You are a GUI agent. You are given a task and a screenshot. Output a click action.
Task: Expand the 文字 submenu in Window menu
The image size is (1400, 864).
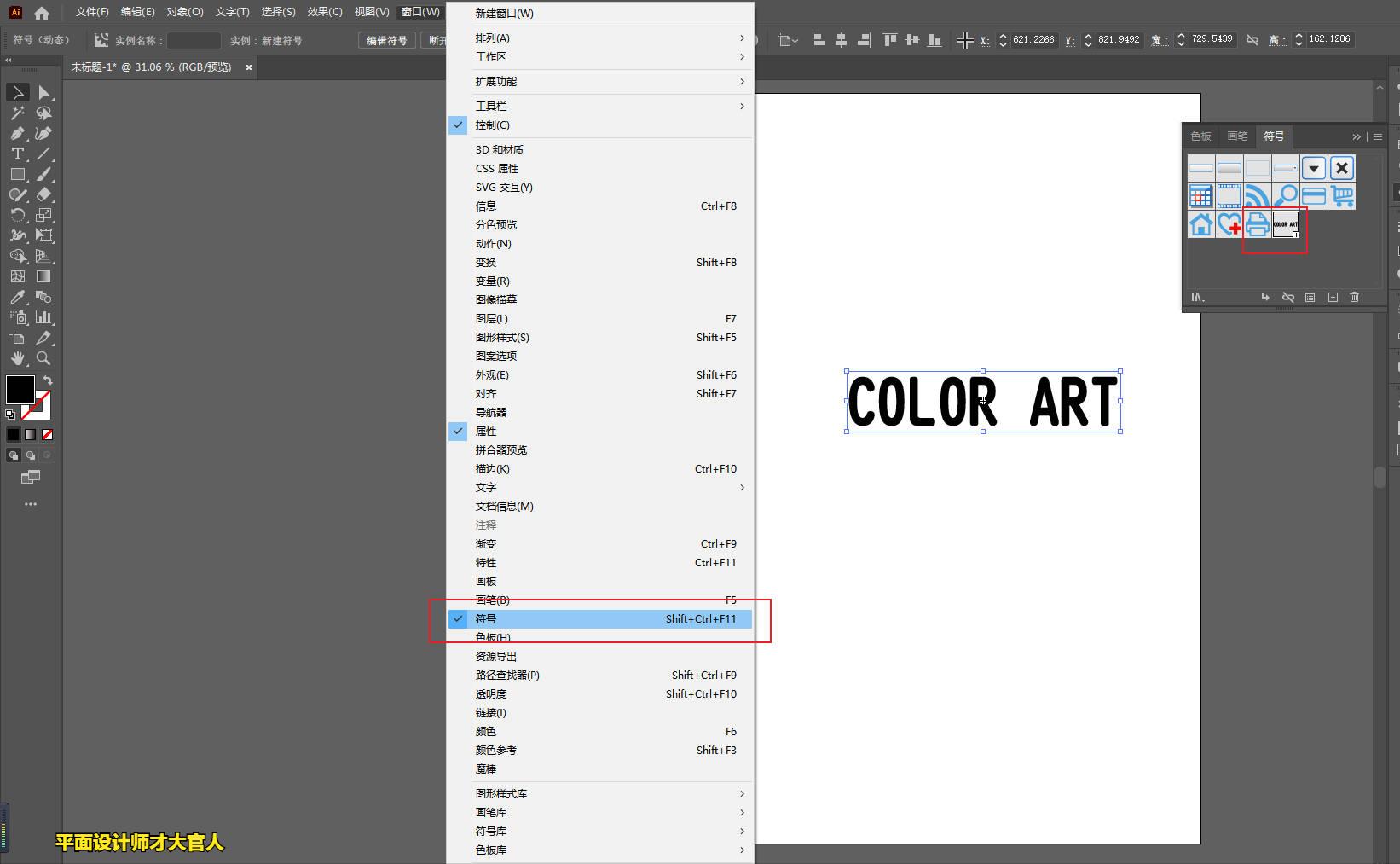click(x=600, y=487)
